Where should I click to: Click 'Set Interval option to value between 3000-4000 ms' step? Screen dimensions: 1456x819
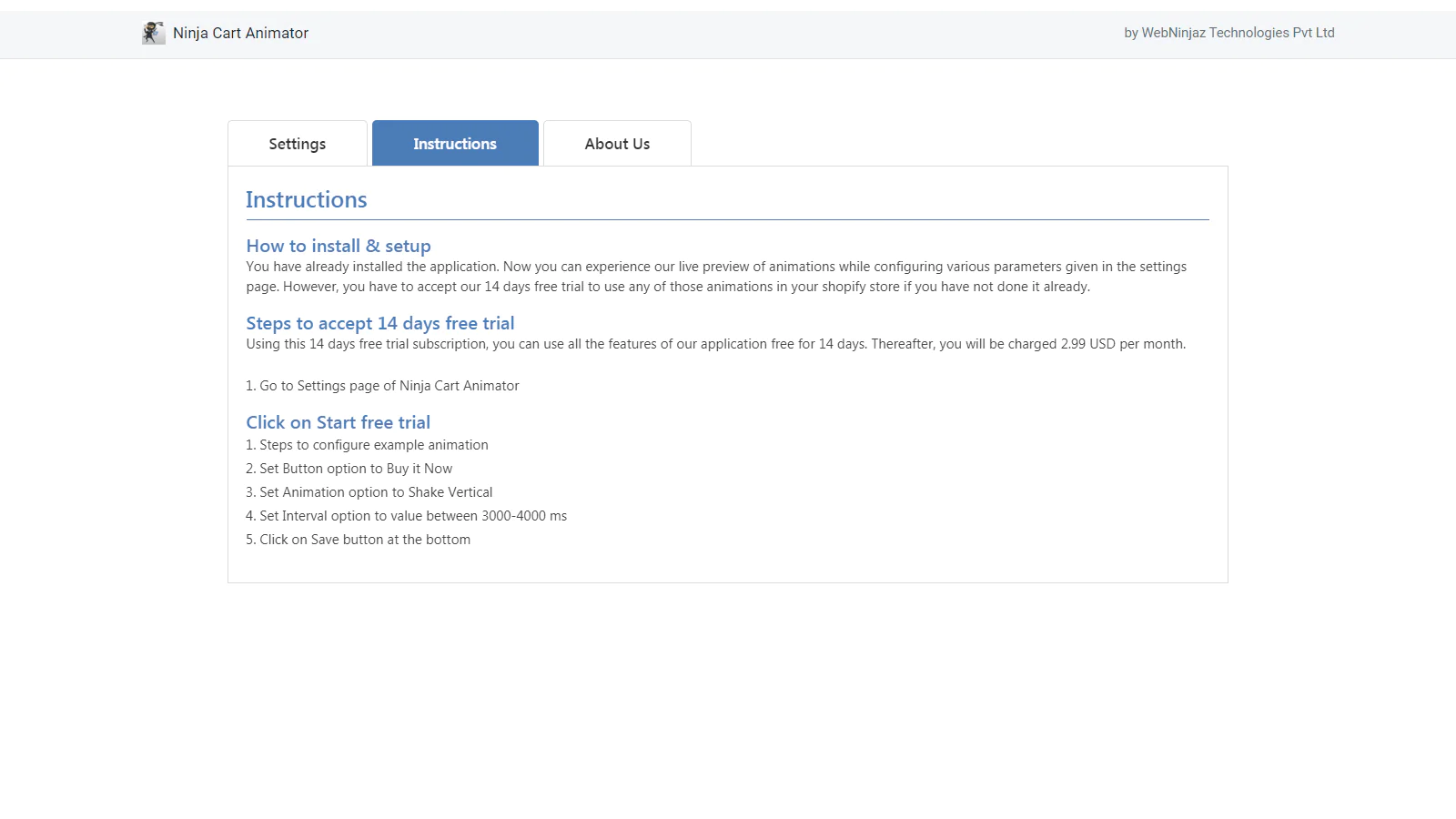pos(407,516)
